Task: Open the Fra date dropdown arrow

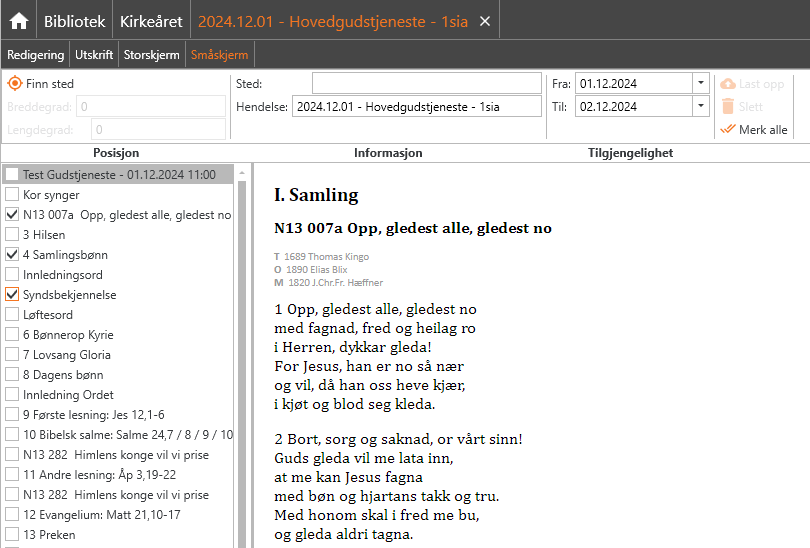Action: [700, 83]
